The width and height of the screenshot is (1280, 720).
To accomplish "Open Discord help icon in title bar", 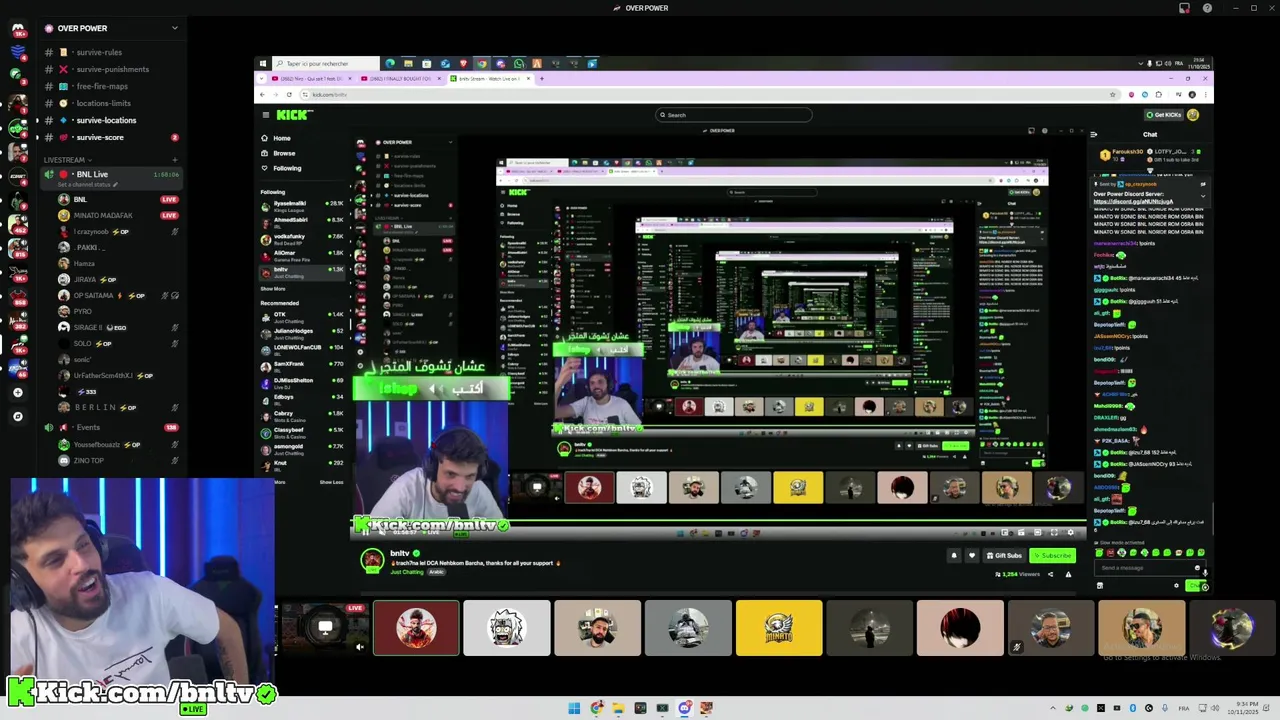I will point(1207,8).
